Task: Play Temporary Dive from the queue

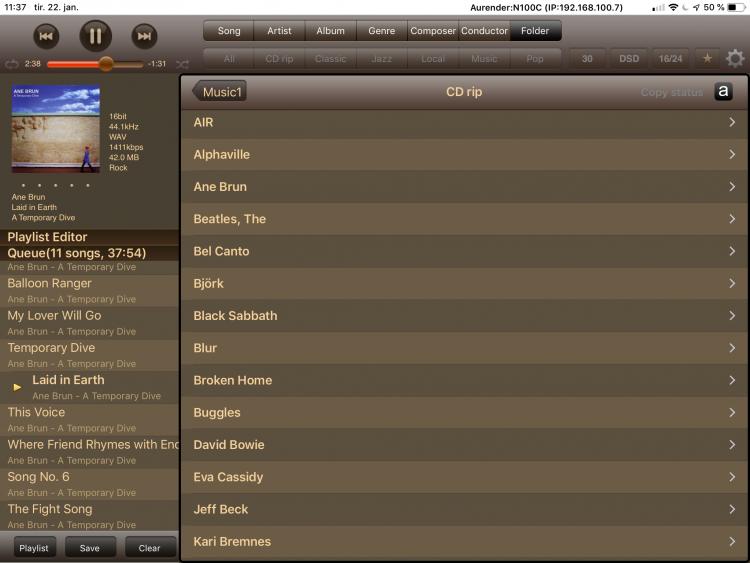Action: click(89, 355)
